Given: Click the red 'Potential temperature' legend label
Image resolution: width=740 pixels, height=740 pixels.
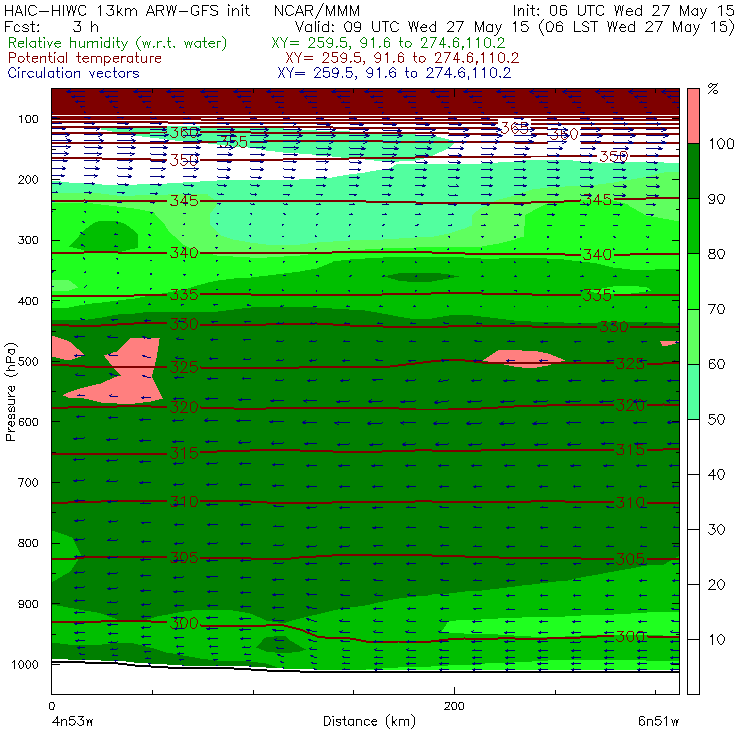Looking at the screenshot, I should [85, 58].
